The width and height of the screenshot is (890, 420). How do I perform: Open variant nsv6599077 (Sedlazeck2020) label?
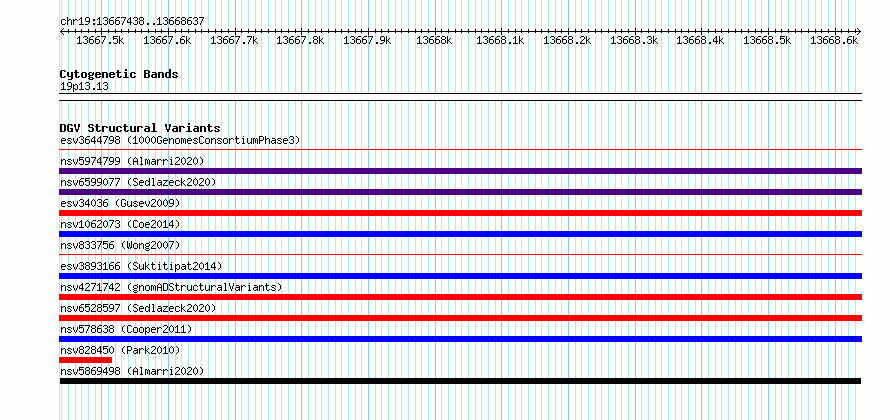coord(138,182)
